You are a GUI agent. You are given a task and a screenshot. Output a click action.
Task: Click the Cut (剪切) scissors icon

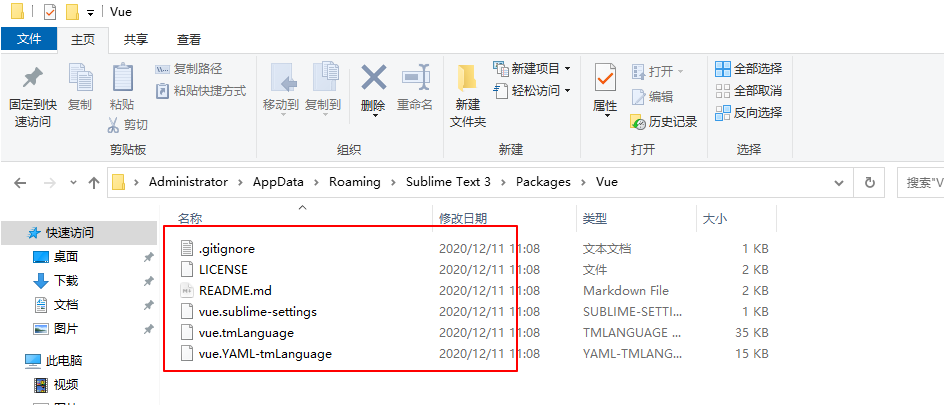point(113,125)
